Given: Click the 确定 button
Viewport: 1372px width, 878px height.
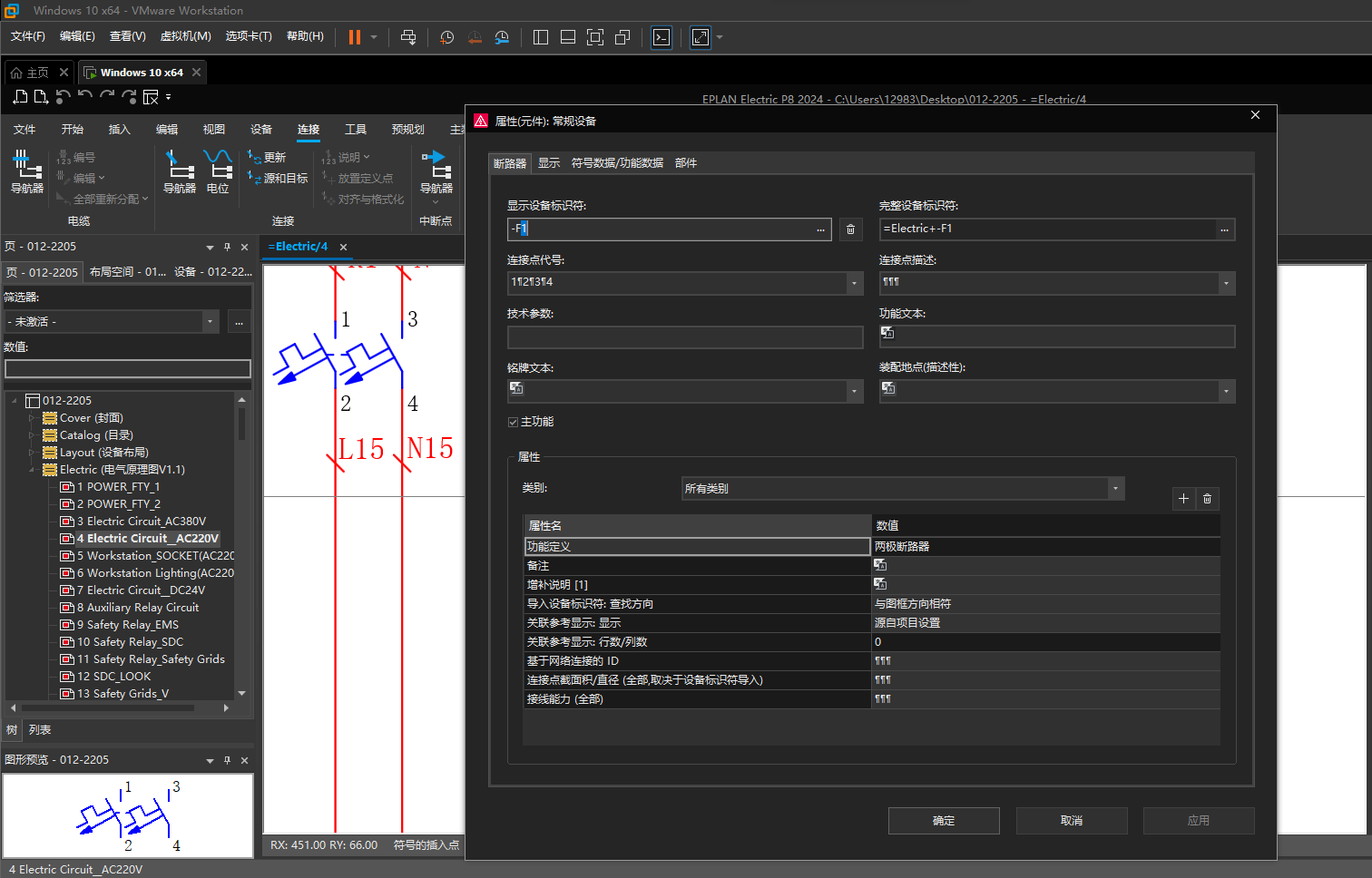Looking at the screenshot, I should coord(944,821).
